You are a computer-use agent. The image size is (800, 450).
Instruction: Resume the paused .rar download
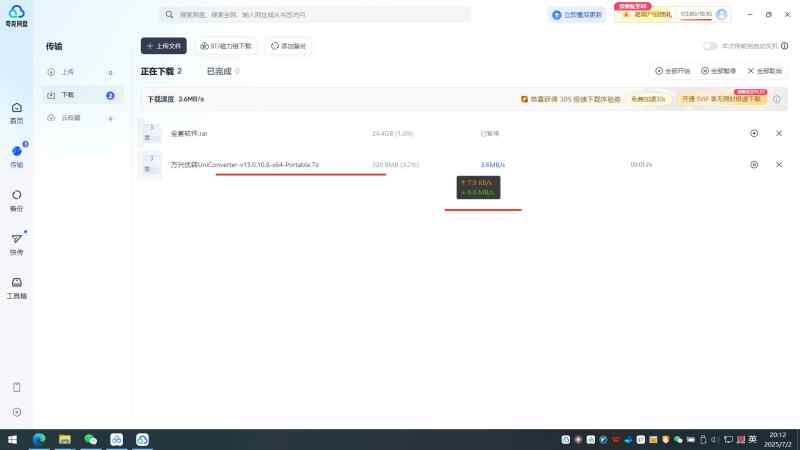click(x=754, y=133)
